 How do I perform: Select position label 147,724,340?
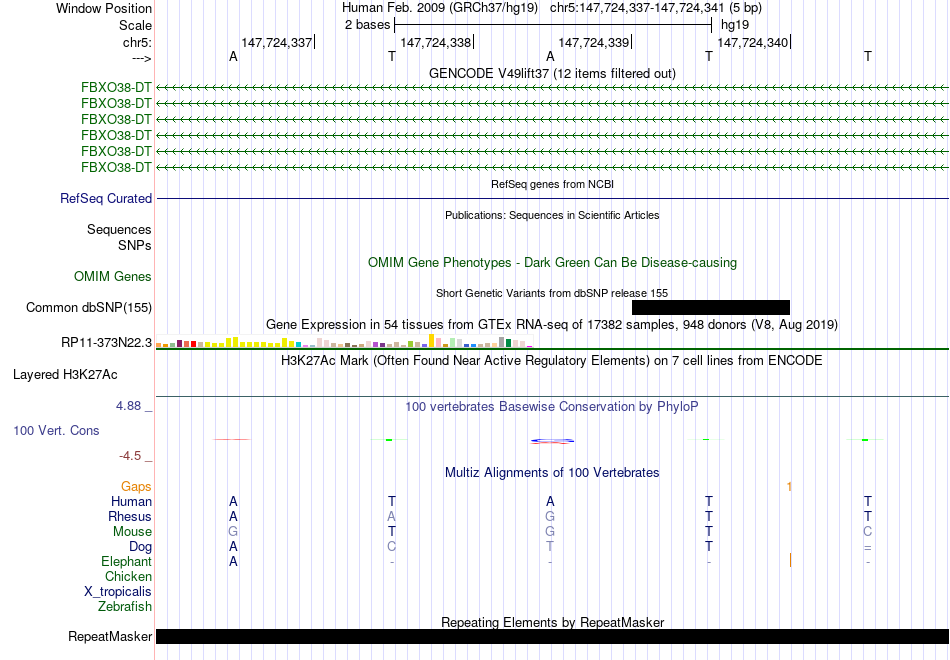[x=752, y=42]
